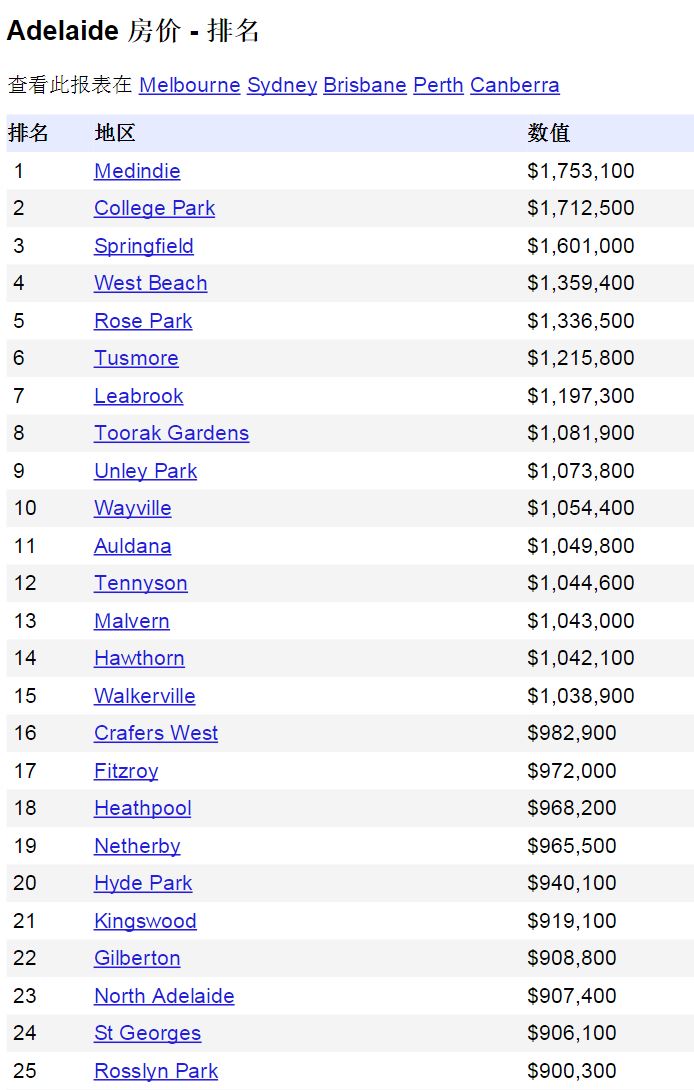694x1090 pixels.
Task: Go to the Perth report
Action: click(438, 85)
